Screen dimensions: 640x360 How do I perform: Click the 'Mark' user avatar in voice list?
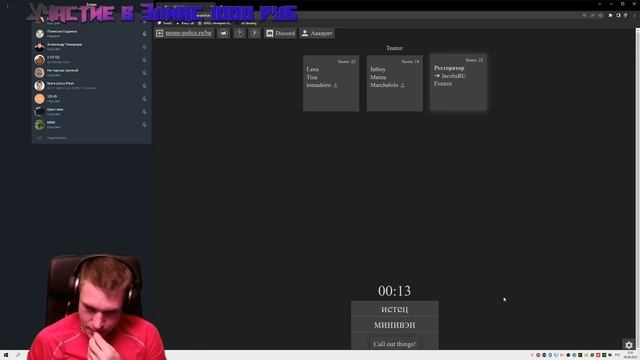pyautogui.click(x=40, y=86)
